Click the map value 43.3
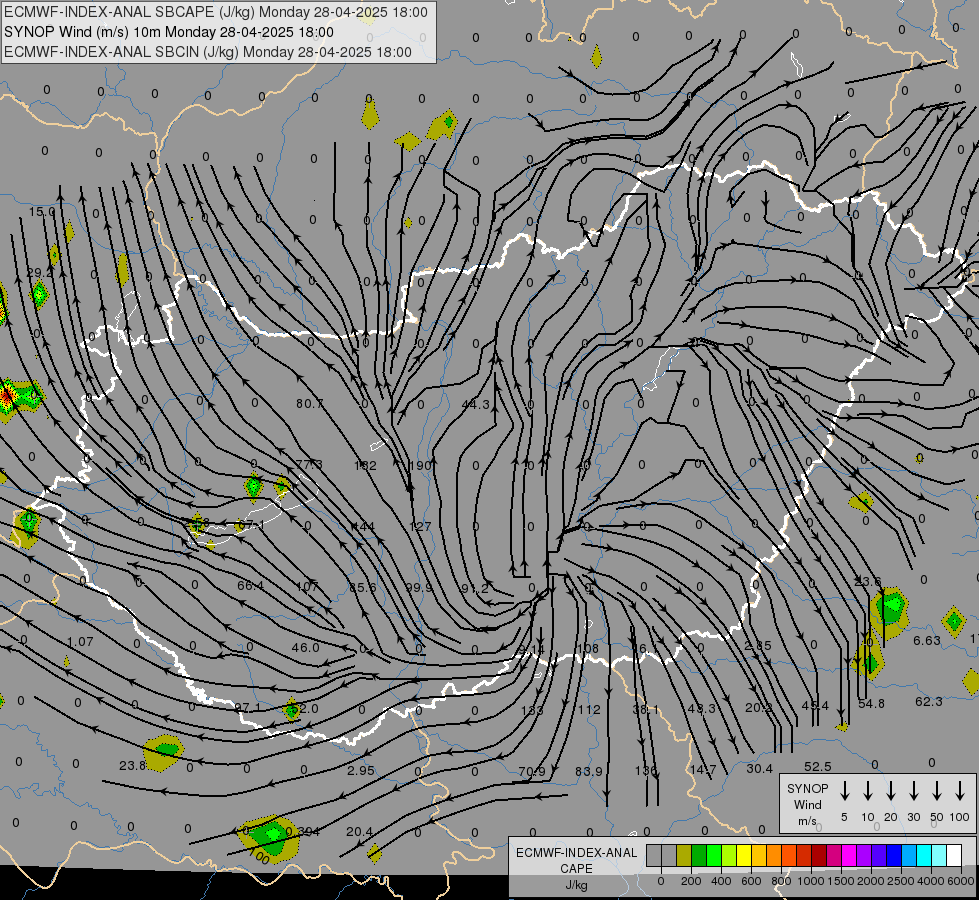Viewport: 979px width, 900px height. [x=702, y=708]
